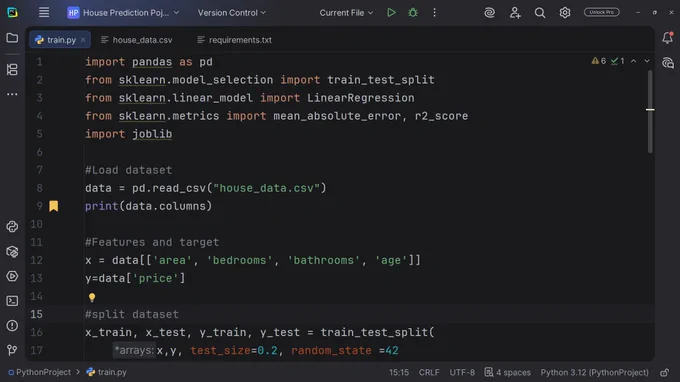
Task: Go to previous highlighted problem arrow
Action: pyautogui.click(x=634, y=61)
